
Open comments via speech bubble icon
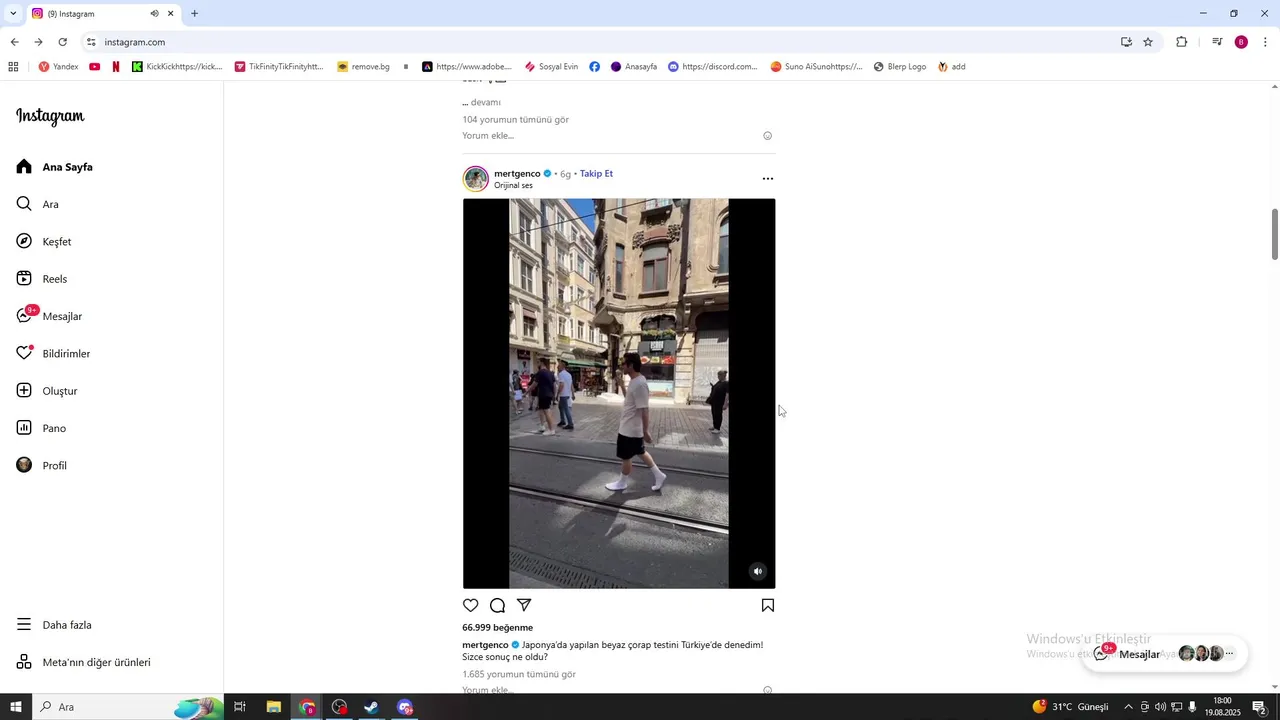coord(497,605)
